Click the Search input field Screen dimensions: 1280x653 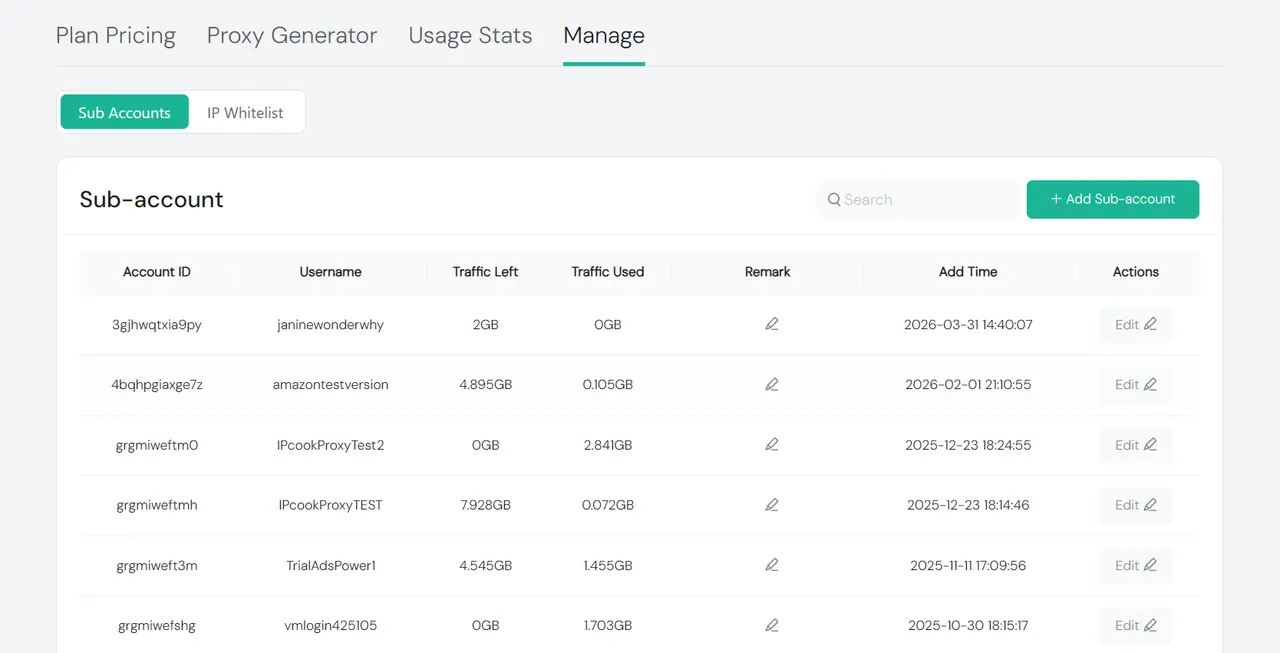(917, 199)
